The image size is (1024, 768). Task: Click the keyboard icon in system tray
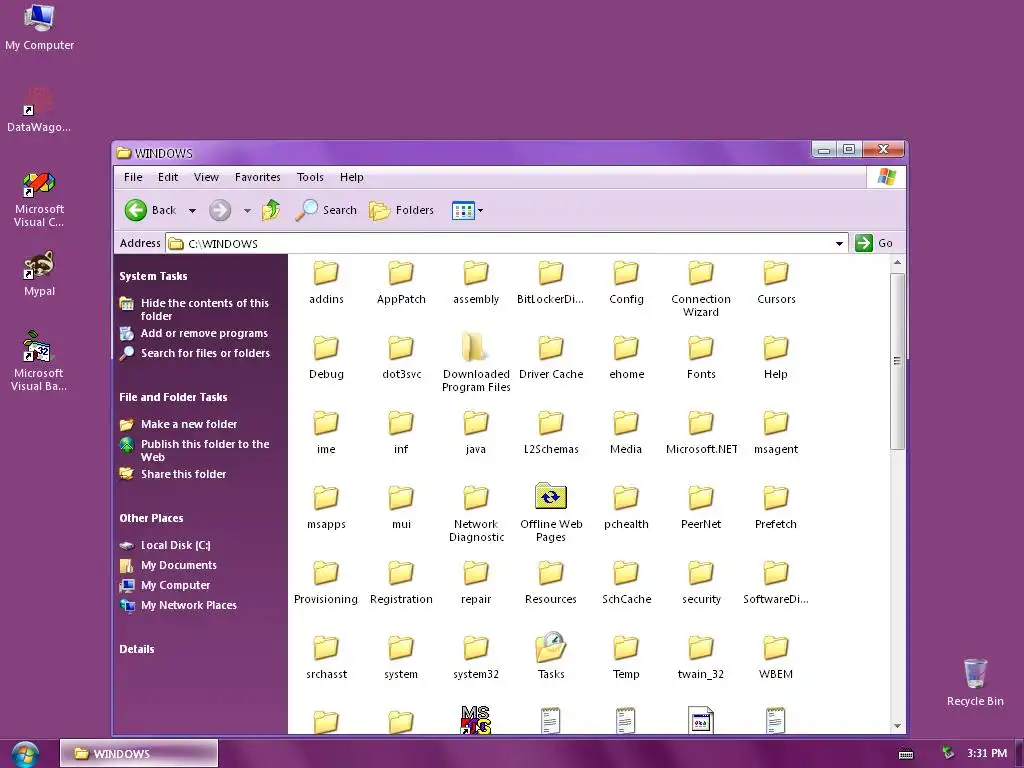click(906, 754)
